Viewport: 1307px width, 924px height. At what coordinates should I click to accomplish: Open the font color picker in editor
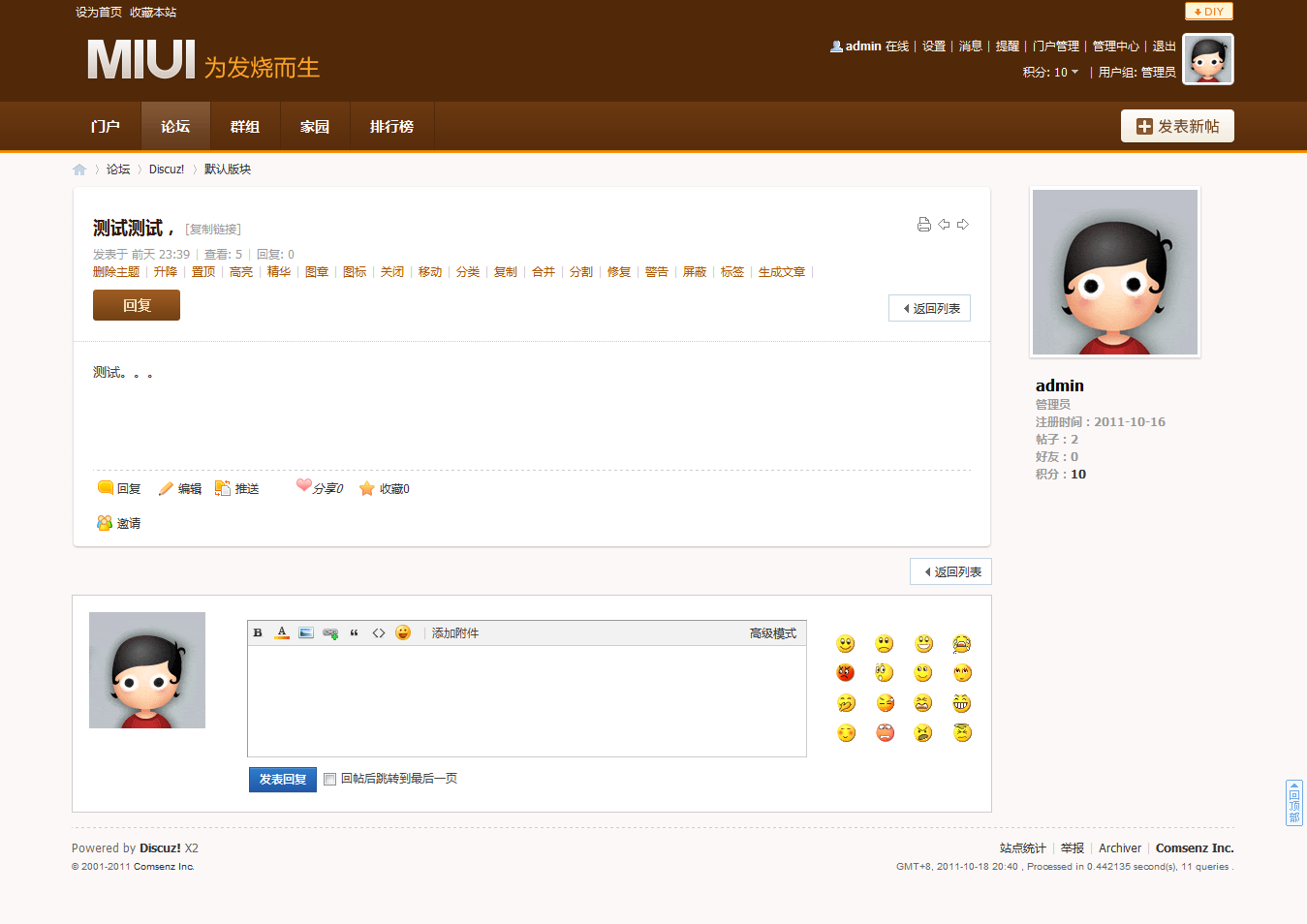(x=282, y=633)
